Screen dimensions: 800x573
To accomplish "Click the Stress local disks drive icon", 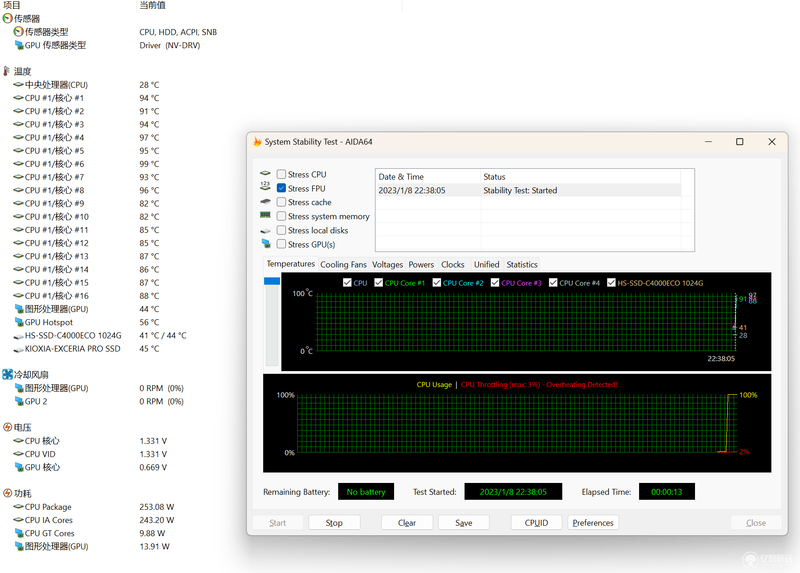I will (x=265, y=231).
